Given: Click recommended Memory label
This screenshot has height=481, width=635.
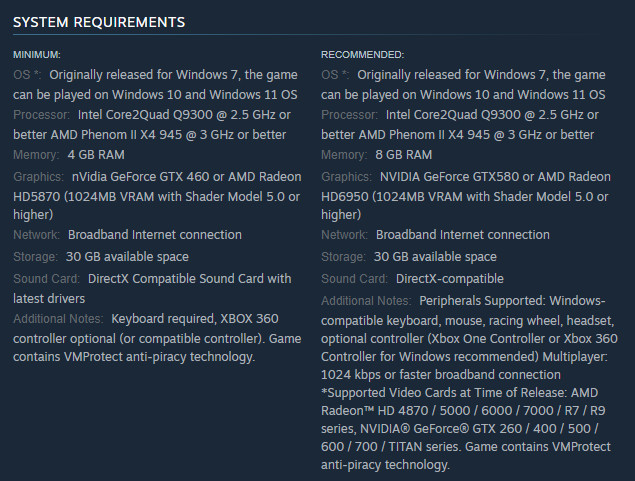Looking at the screenshot, I should 344,155.
